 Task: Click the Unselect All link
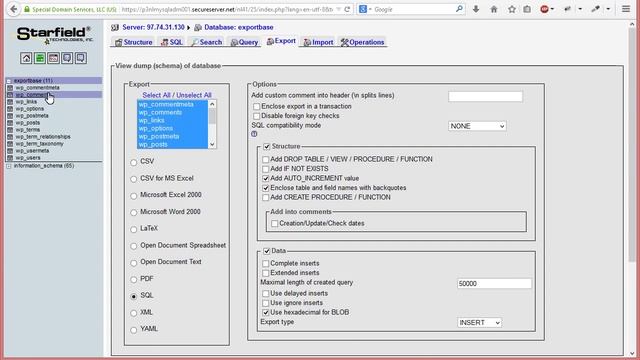193,95
